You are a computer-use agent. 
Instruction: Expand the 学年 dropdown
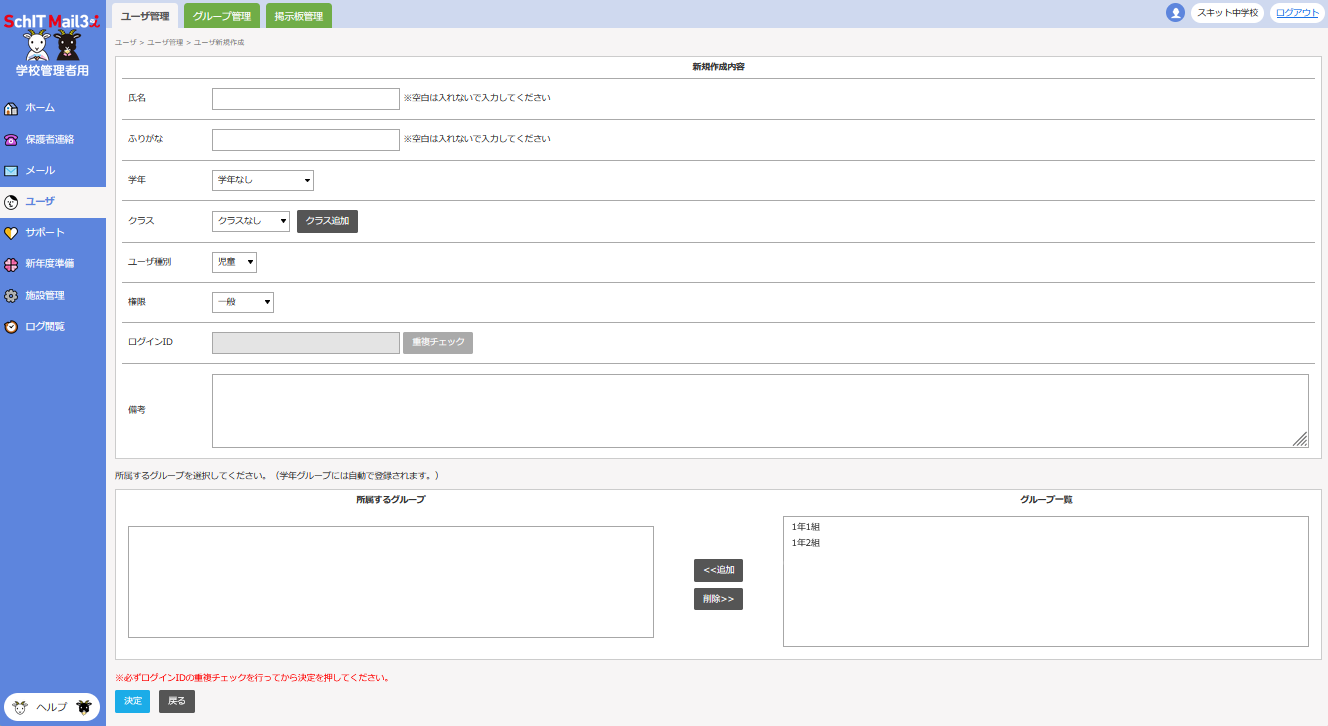[x=263, y=180]
